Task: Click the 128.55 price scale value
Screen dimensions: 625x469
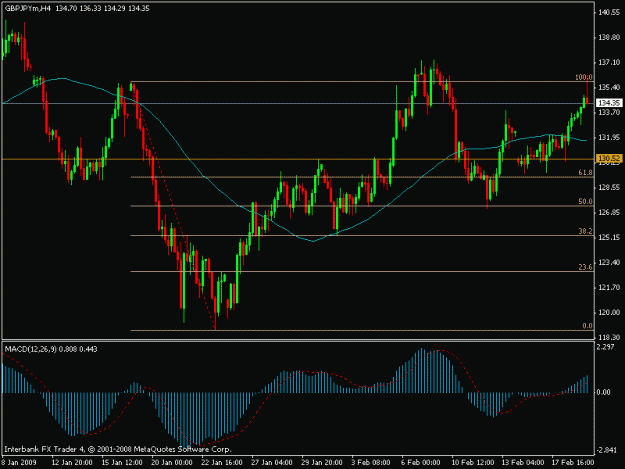Action: coord(609,187)
